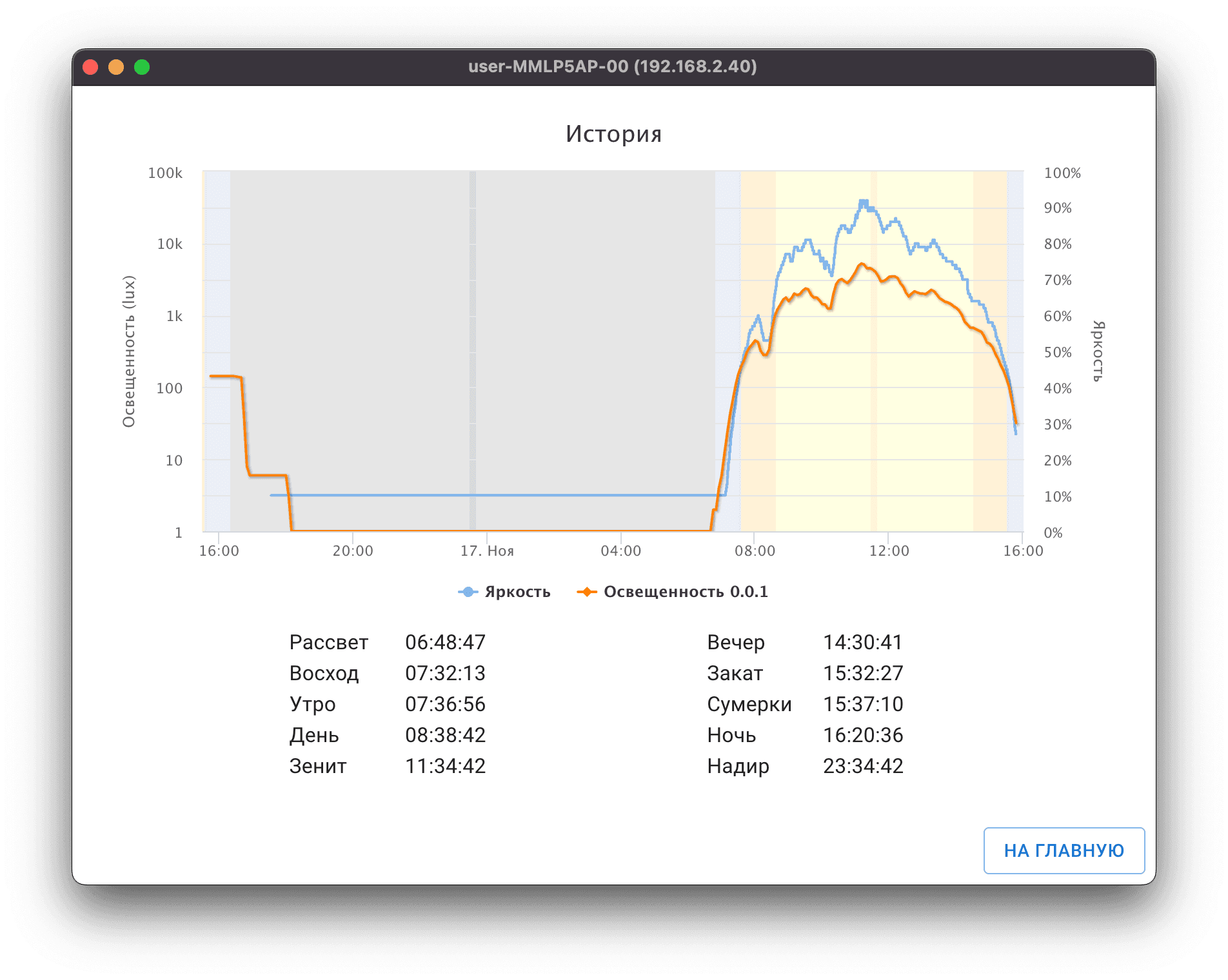The height and width of the screenshot is (980, 1228).
Task: Click the 10k lux axis label
Action: pos(170,244)
